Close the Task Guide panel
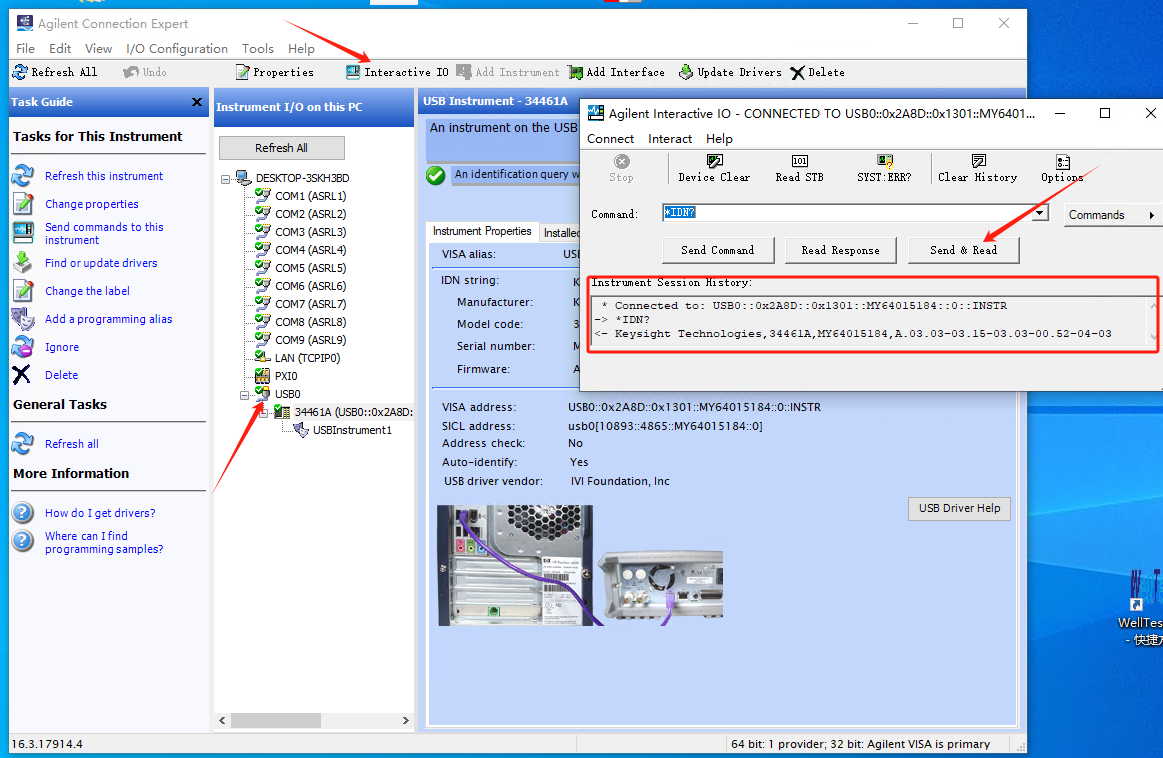The width and height of the screenshot is (1163, 758). [197, 102]
